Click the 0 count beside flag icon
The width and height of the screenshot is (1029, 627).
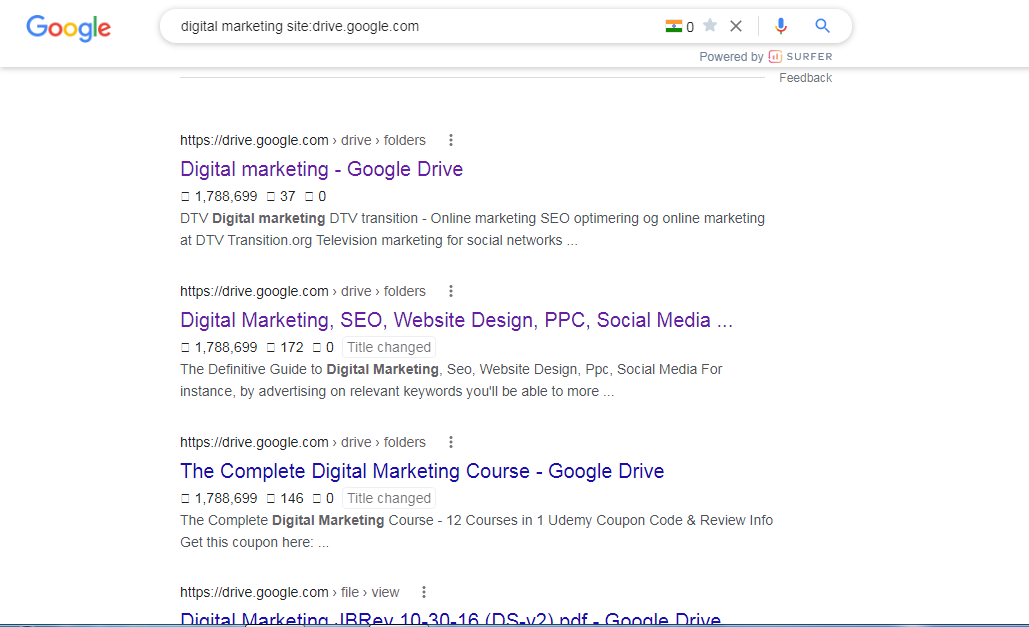690,27
